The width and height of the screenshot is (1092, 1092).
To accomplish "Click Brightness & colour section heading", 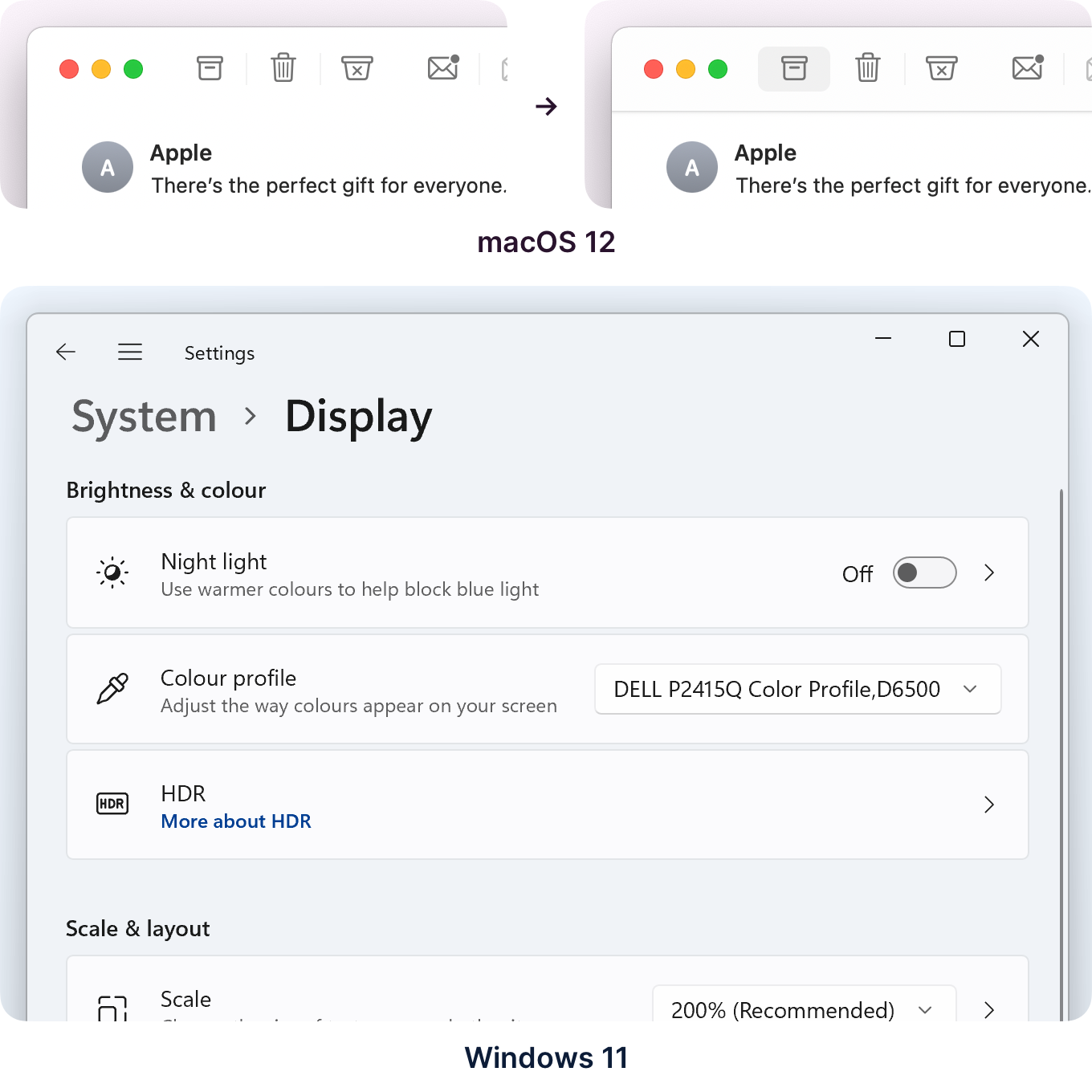I will [166, 490].
